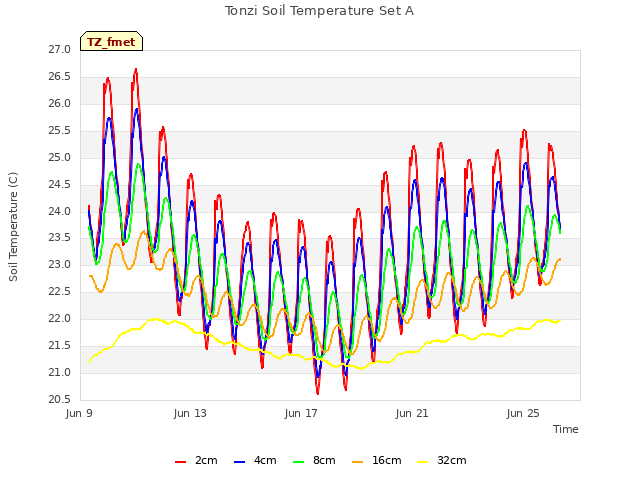Click the Jun 13 x-axis tick label
This screenshot has height=480, width=640.
(x=190, y=413)
